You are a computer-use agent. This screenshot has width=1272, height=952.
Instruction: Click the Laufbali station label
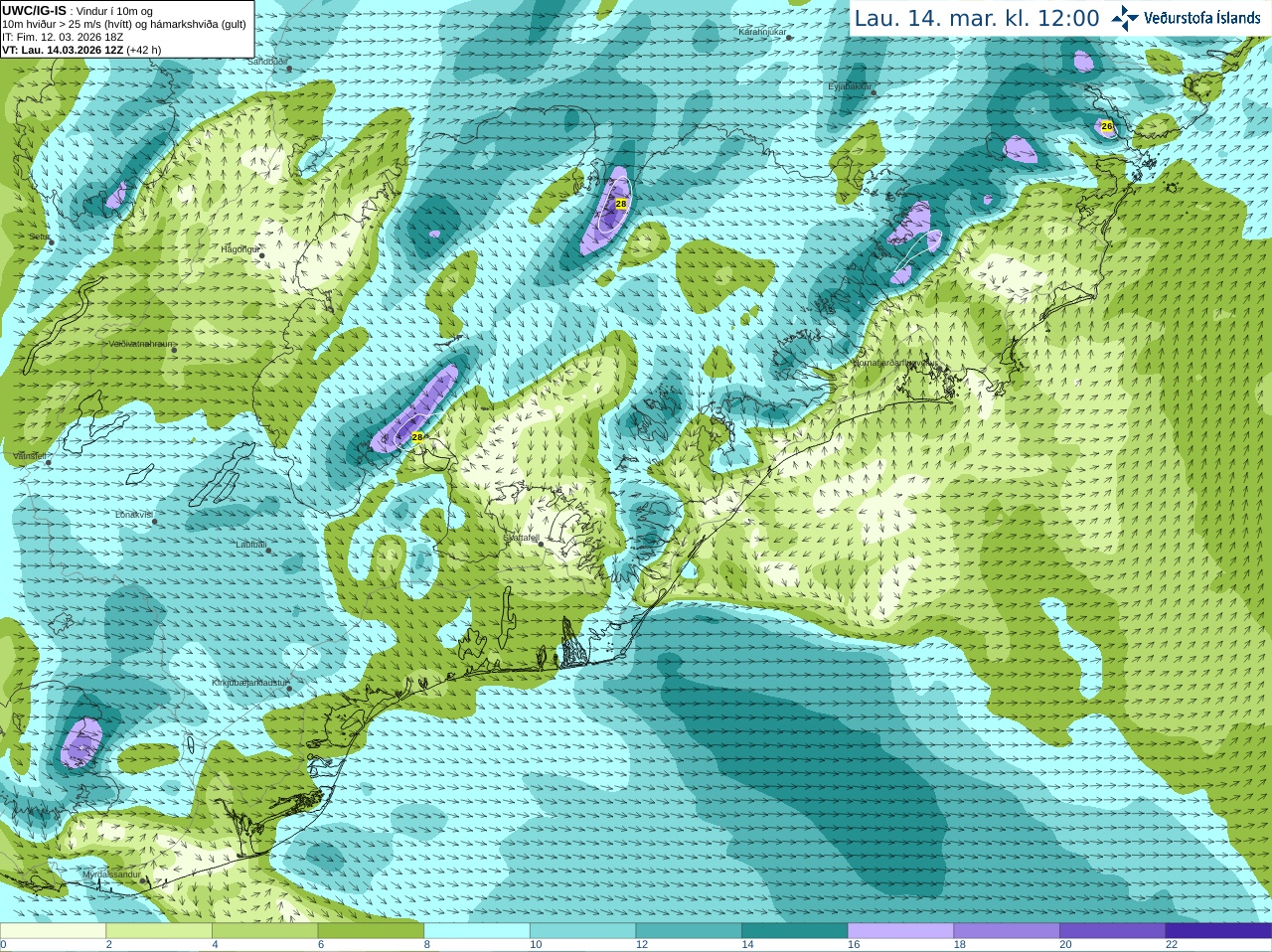(250, 545)
